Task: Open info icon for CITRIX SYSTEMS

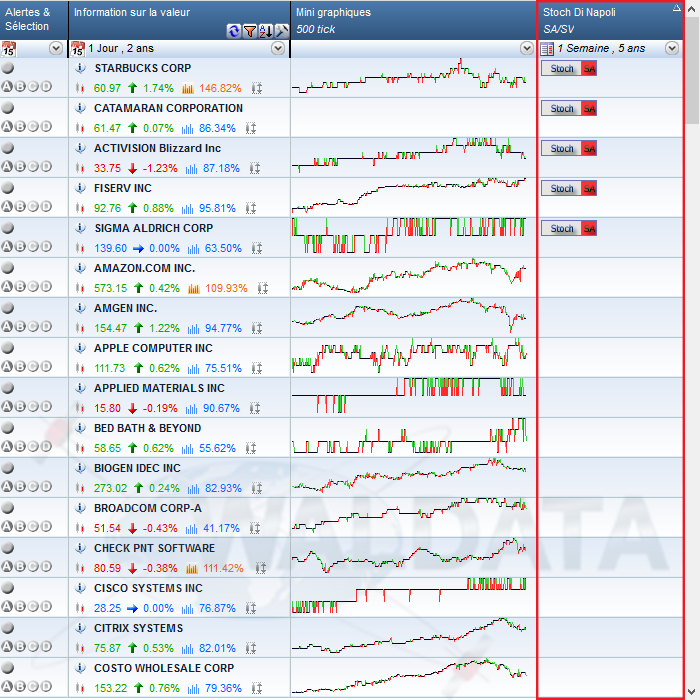Action: pyautogui.click(x=80, y=628)
